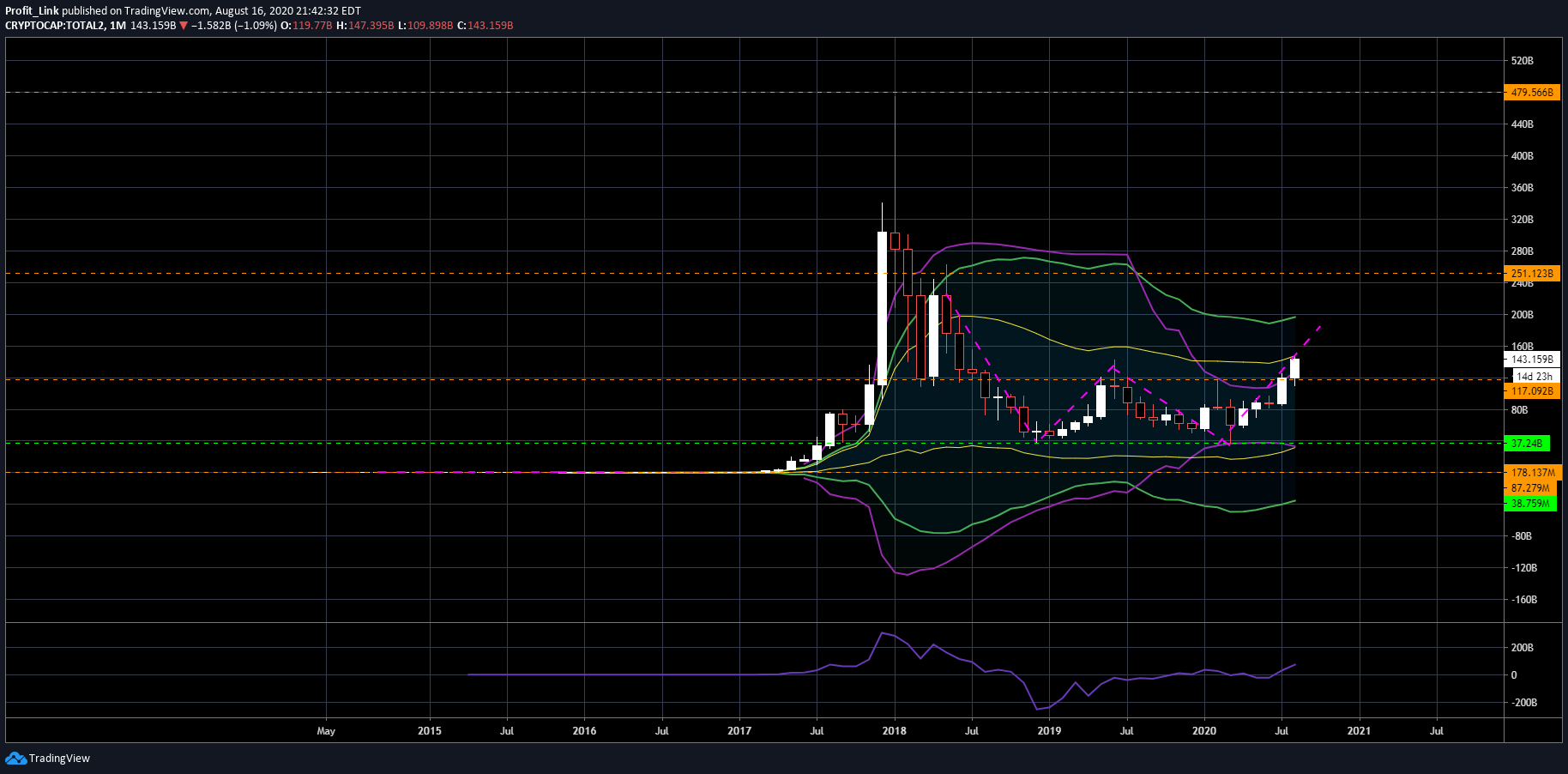Click the red down-triangle change indicator
Screen dimensions: 1568x774
tap(184, 26)
